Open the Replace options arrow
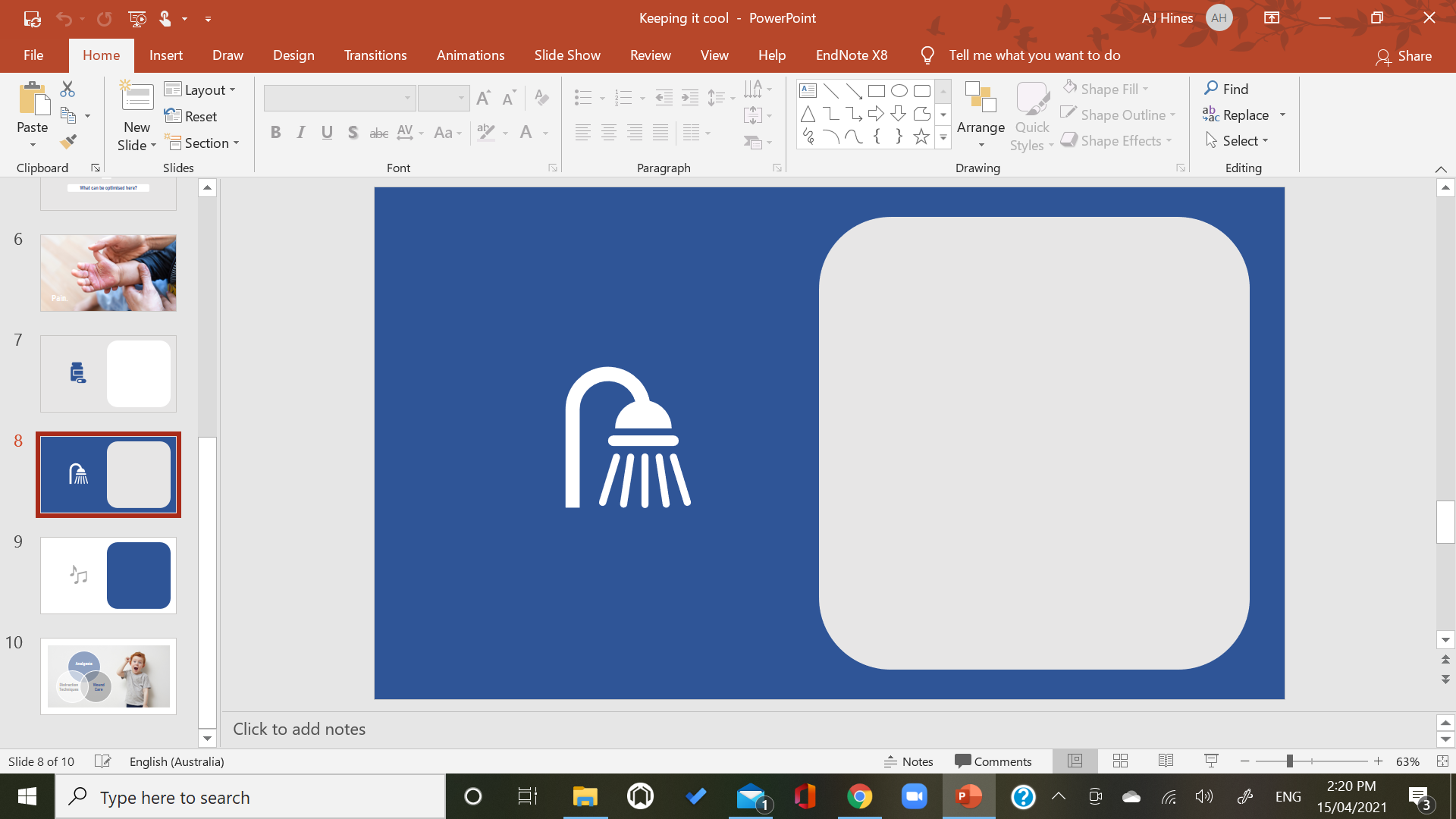This screenshot has height=819, width=1456. coord(1283,115)
